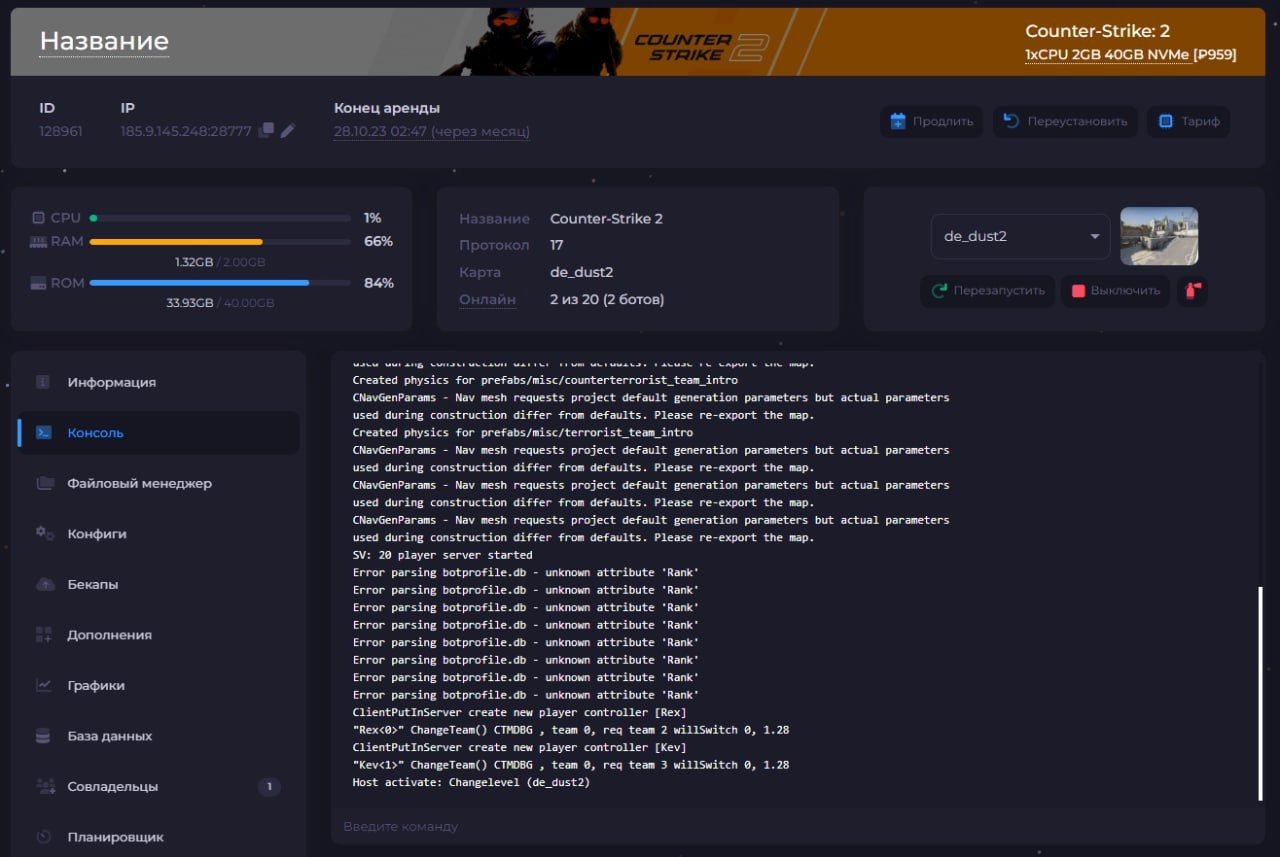Click the ROM disk icon
The width and height of the screenshot is (1280, 857).
coord(38,283)
